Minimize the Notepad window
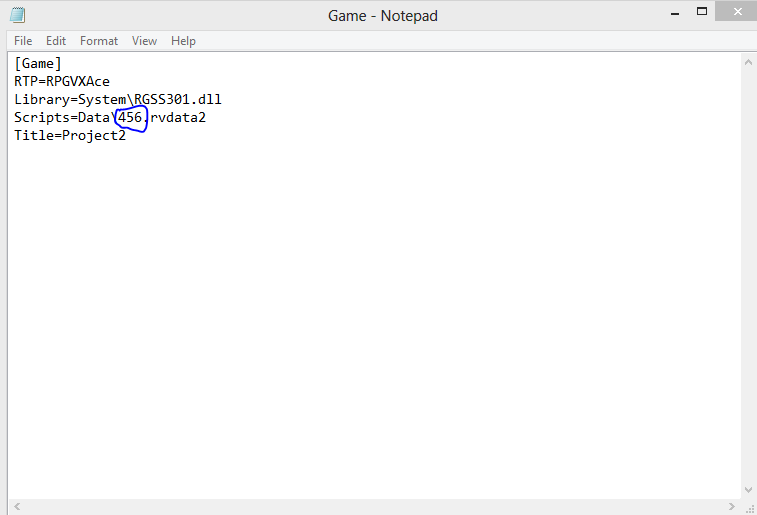Viewport: 757px width, 515px height. click(x=675, y=13)
